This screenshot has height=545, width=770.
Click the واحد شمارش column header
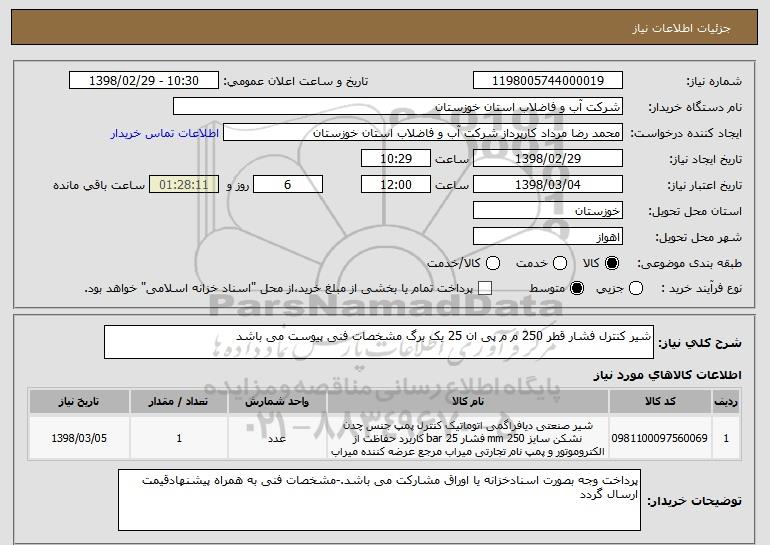pos(277,402)
